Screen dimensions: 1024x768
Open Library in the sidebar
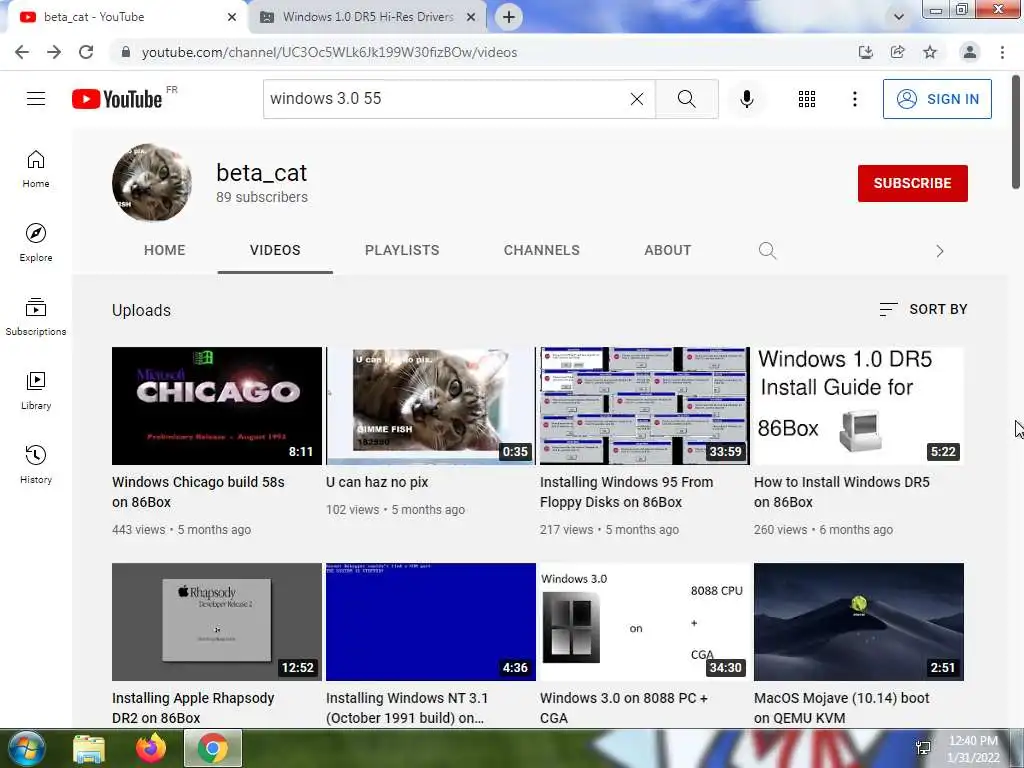point(36,391)
